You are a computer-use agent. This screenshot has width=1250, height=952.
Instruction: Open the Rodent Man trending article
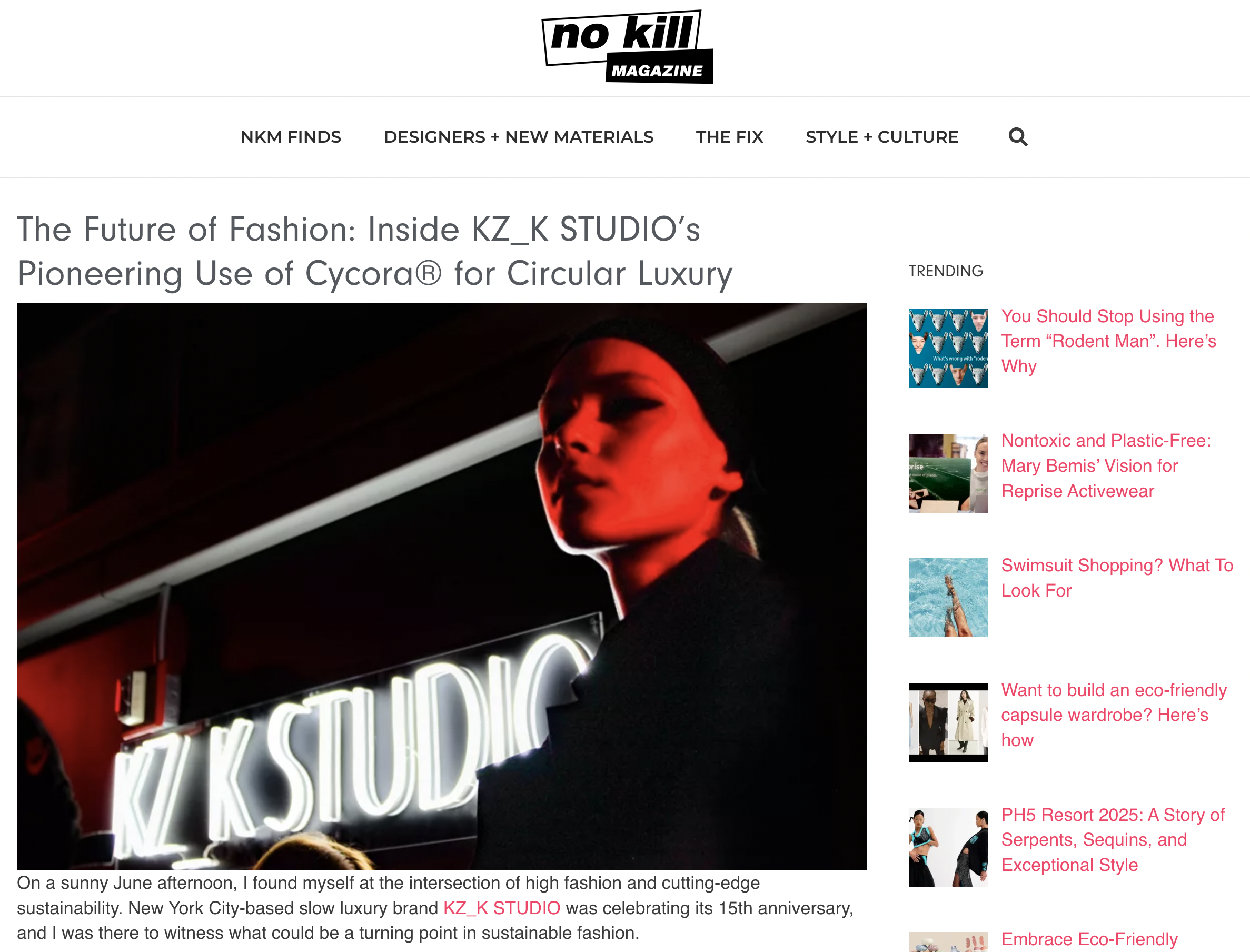(x=1108, y=341)
